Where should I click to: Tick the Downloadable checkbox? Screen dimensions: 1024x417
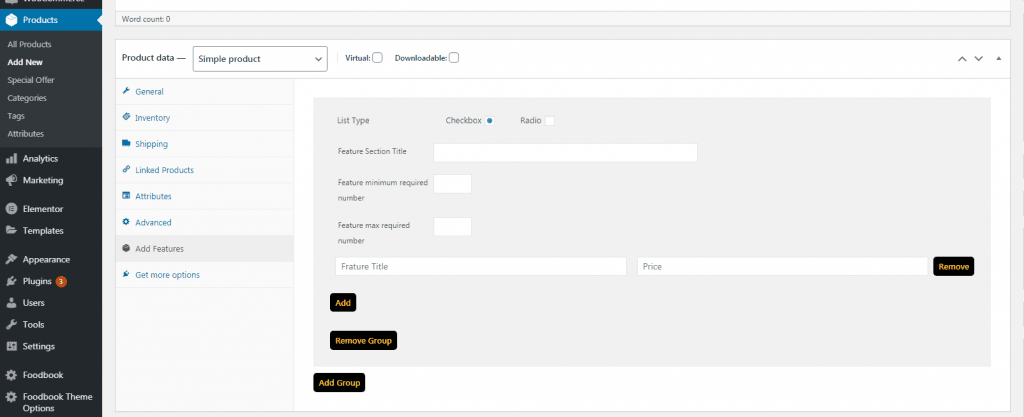[x=454, y=58]
